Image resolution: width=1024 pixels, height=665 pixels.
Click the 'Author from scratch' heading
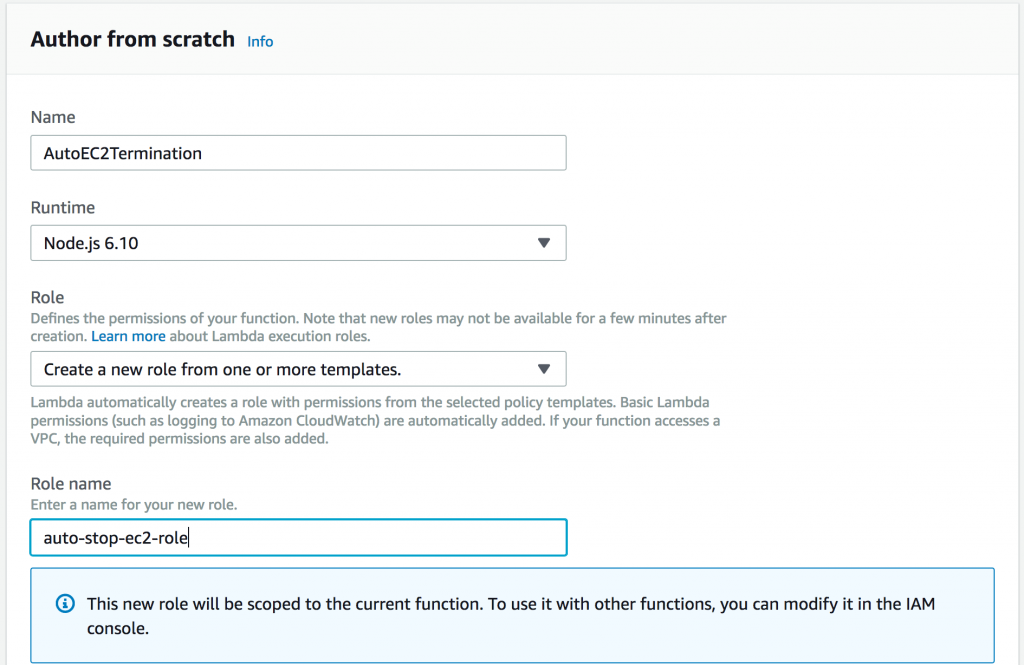133,39
